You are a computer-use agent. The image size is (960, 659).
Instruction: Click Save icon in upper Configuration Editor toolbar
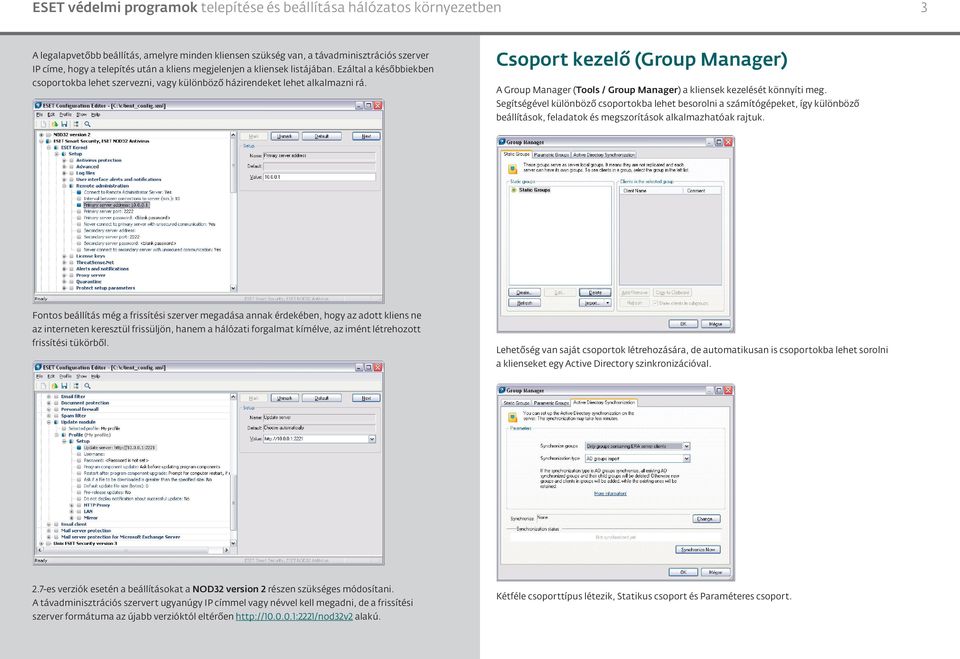[x=64, y=124]
